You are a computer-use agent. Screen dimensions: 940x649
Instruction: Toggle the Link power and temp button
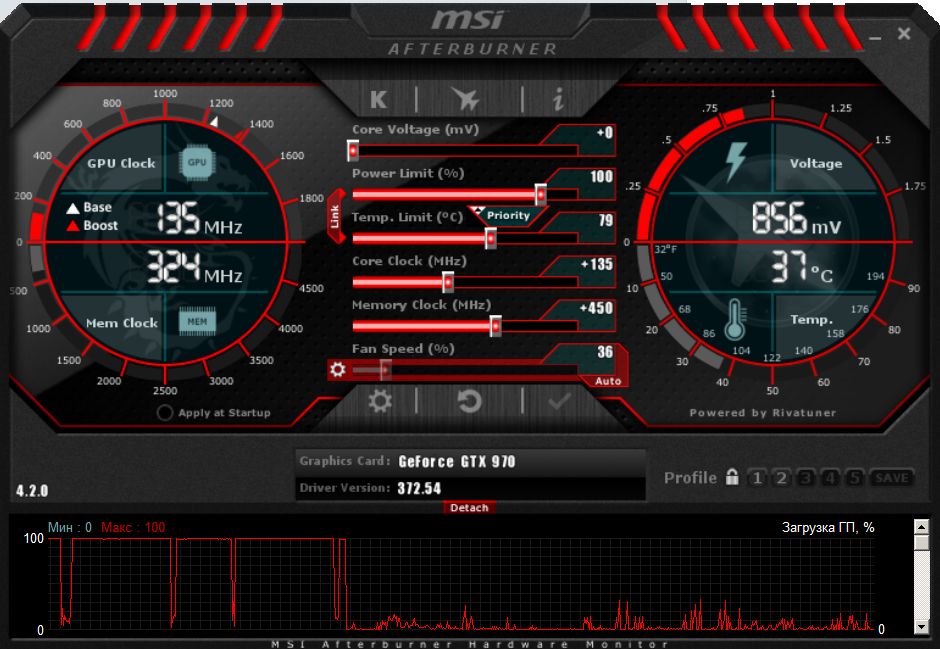336,216
